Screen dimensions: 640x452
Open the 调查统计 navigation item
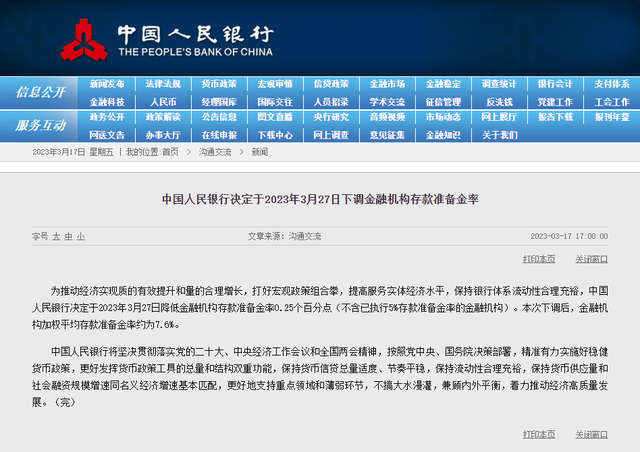tap(499, 84)
